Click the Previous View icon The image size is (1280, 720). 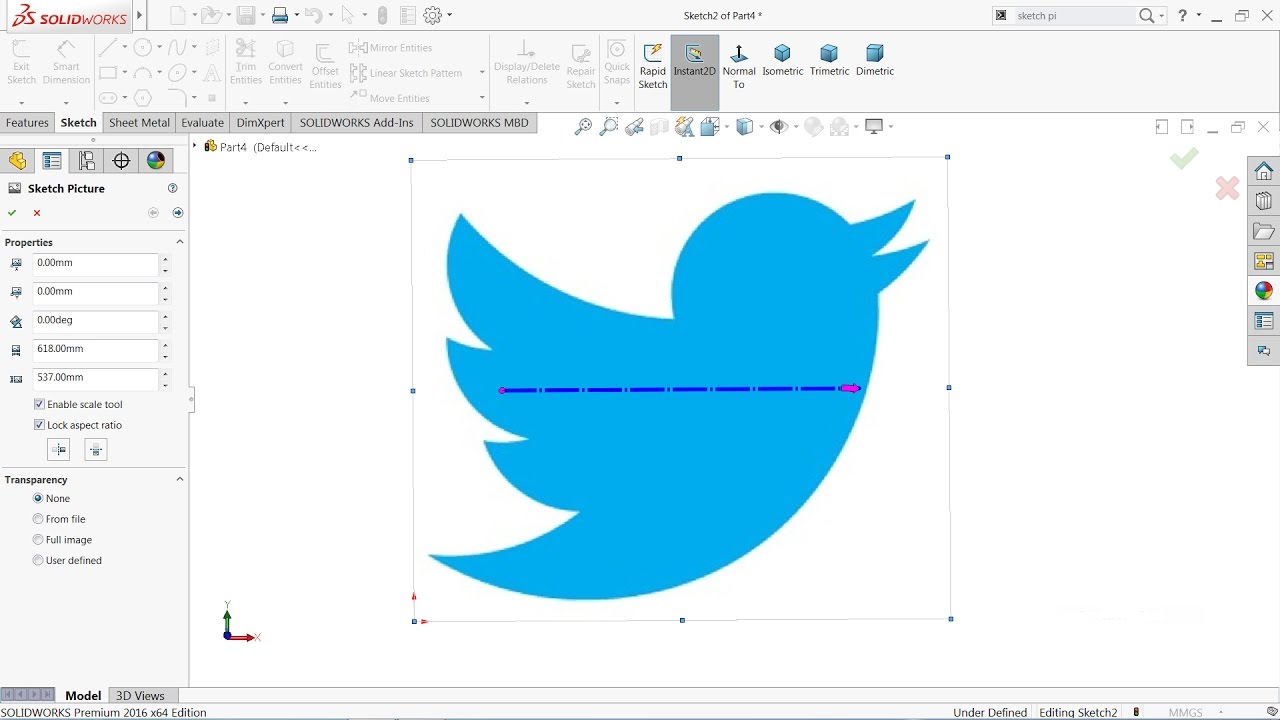coord(634,127)
